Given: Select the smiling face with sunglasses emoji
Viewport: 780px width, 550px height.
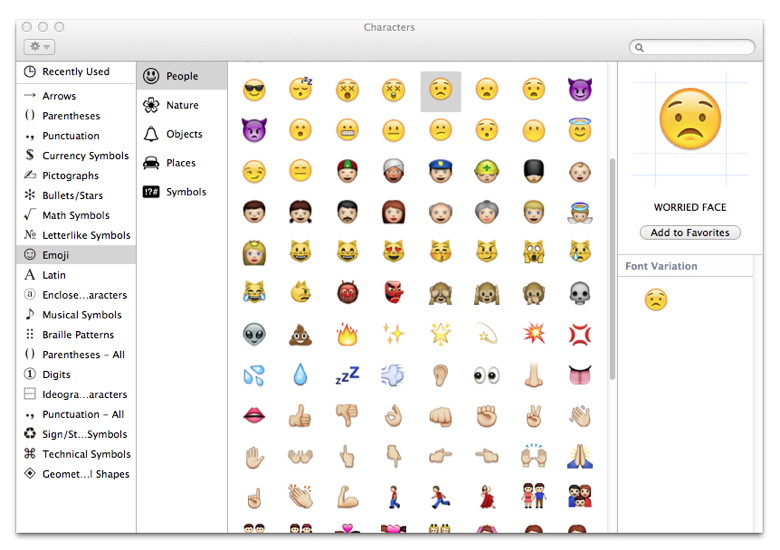Looking at the screenshot, I should [254, 90].
